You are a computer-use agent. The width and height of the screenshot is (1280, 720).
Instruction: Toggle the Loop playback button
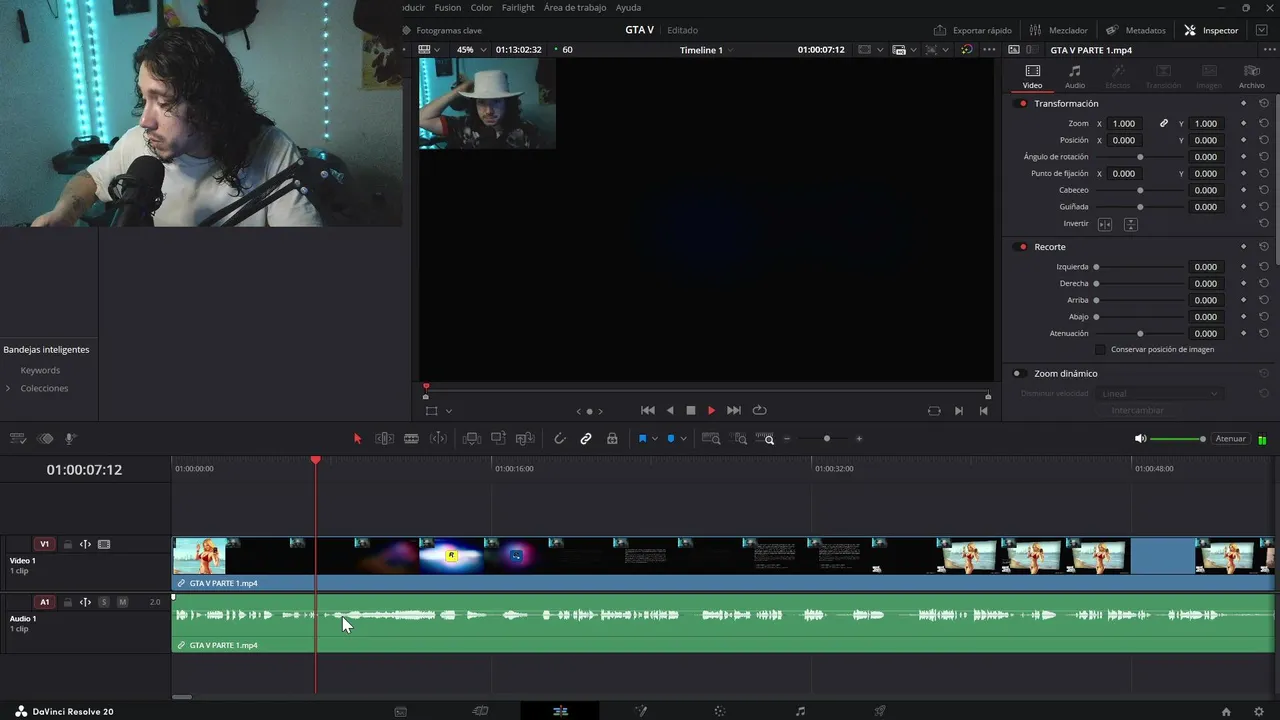tap(760, 410)
